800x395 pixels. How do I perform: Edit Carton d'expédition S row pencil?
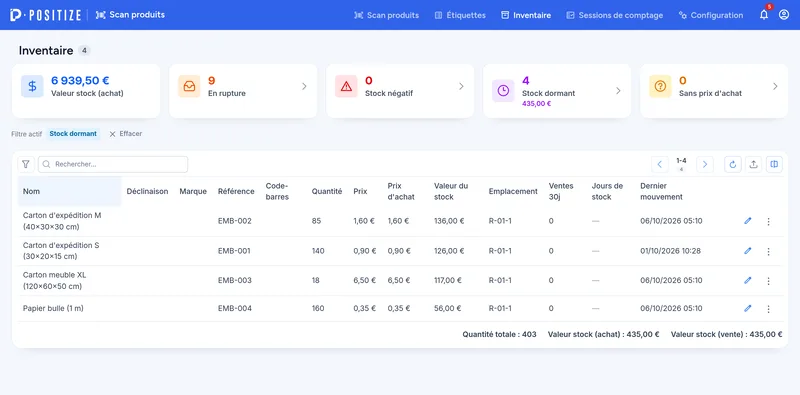click(x=747, y=251)
